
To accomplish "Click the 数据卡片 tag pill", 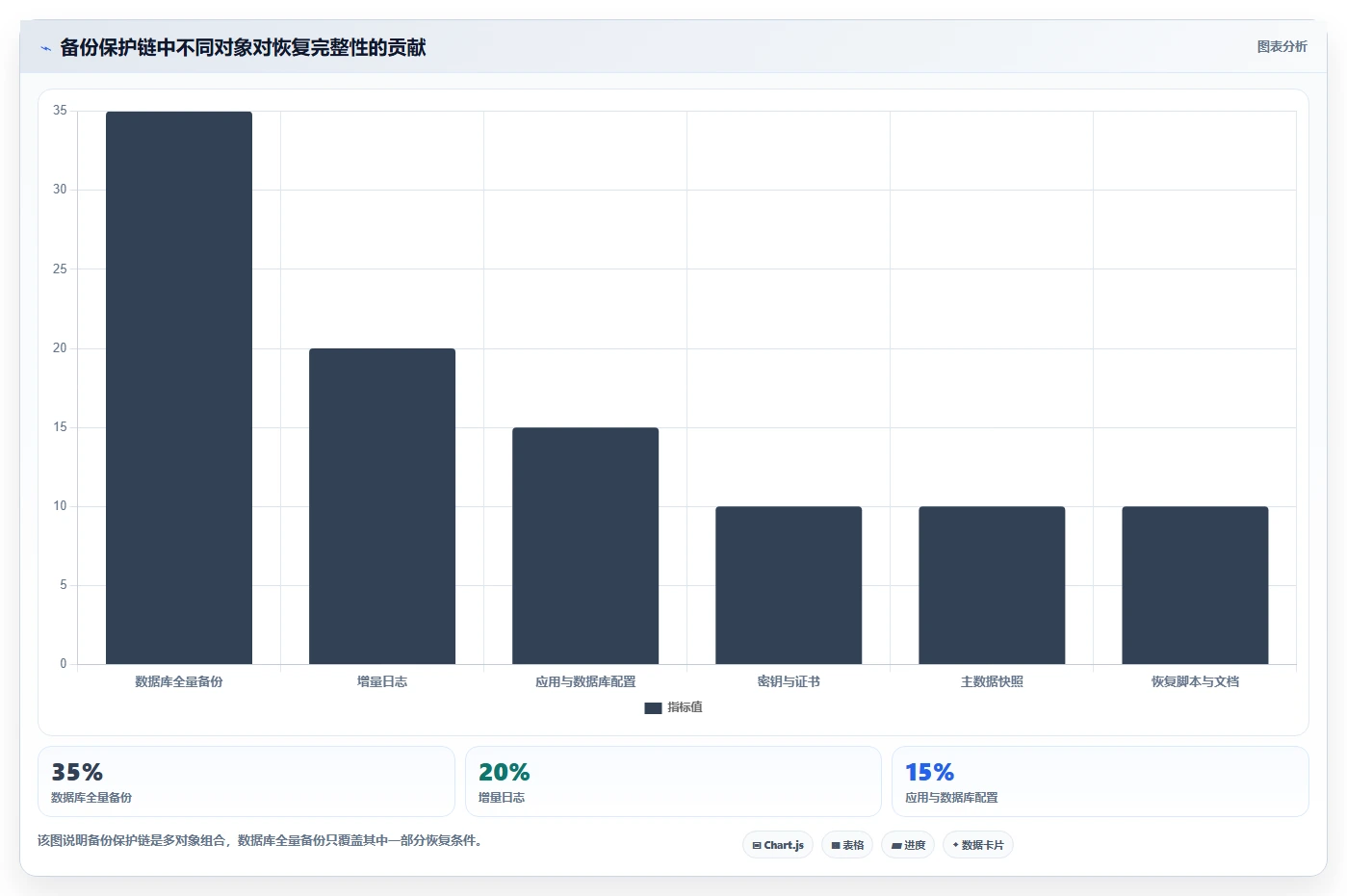I will pos(978,845).
